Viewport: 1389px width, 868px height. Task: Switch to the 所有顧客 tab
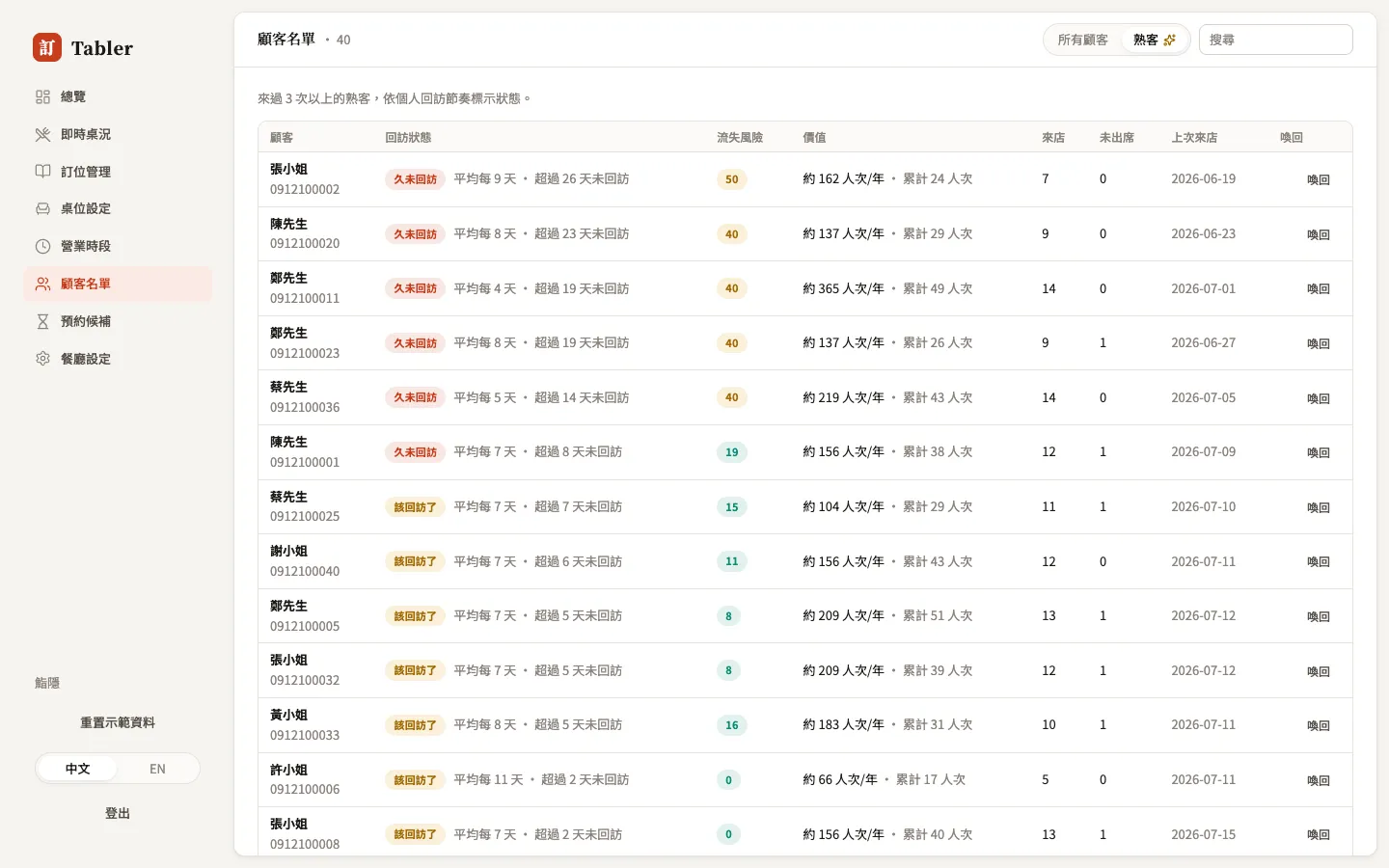click(1082, 40)
